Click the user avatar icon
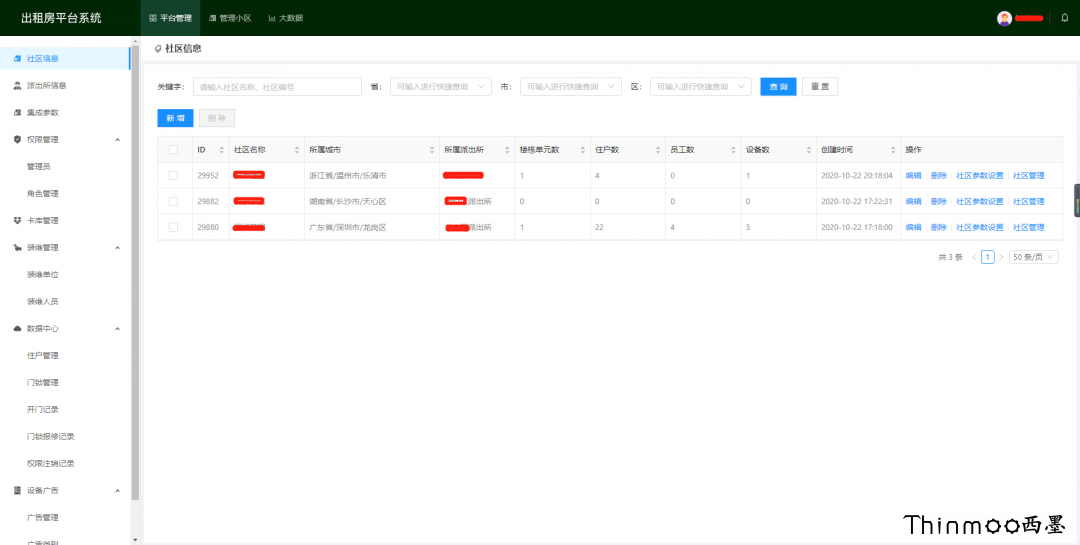This screenshot has height=545, width=1080. tap(1004, 18)
